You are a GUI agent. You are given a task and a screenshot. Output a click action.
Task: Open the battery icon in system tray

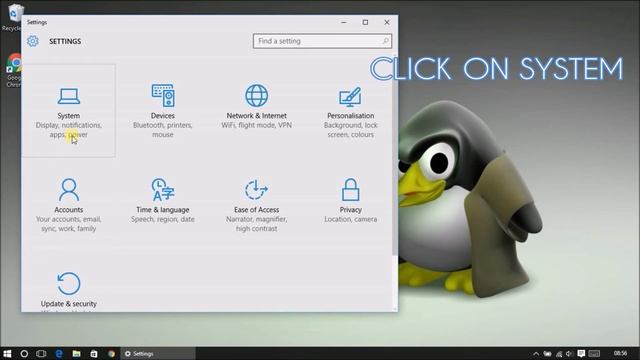(x=547, y=353)
